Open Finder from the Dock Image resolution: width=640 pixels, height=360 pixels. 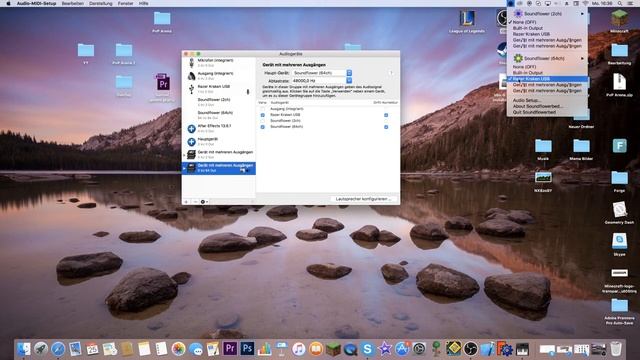pyautogui.click(x=23, y=349)
